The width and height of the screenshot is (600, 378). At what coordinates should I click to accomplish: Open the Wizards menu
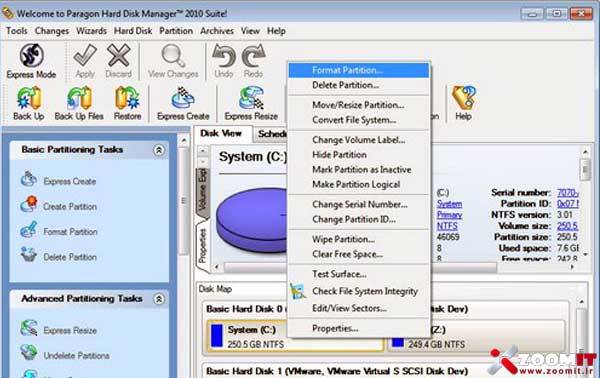(x=91, y=31)
